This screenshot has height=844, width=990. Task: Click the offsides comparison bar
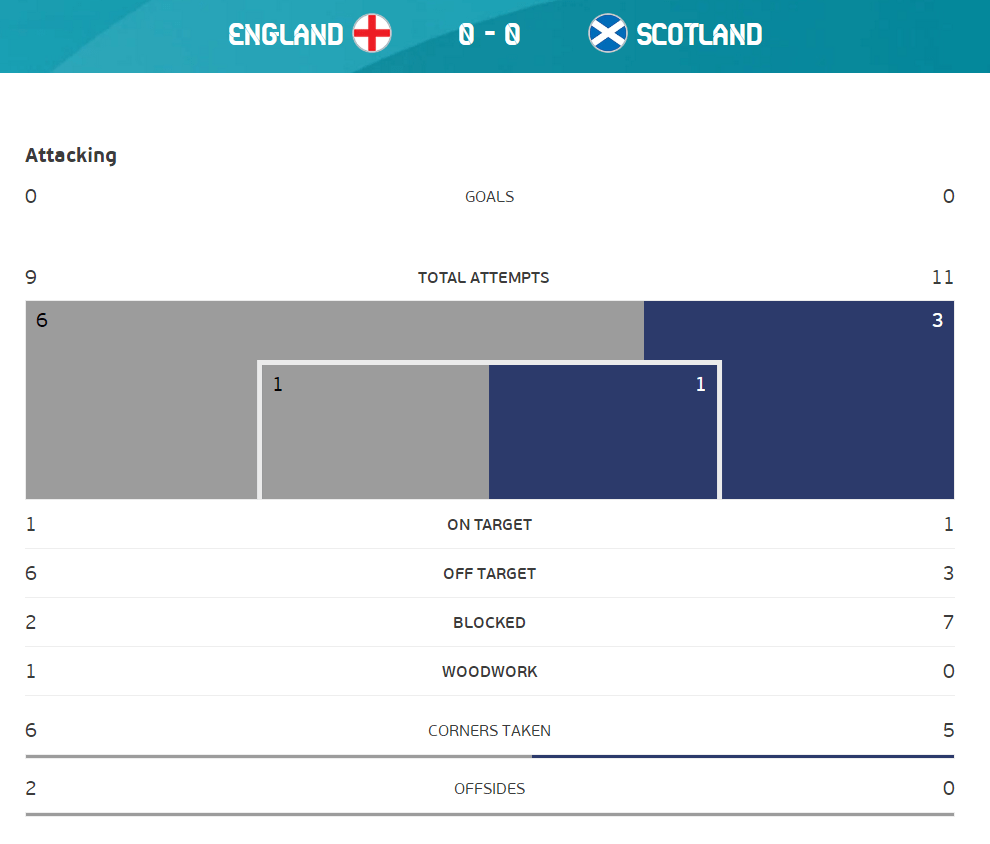[489, 815]
